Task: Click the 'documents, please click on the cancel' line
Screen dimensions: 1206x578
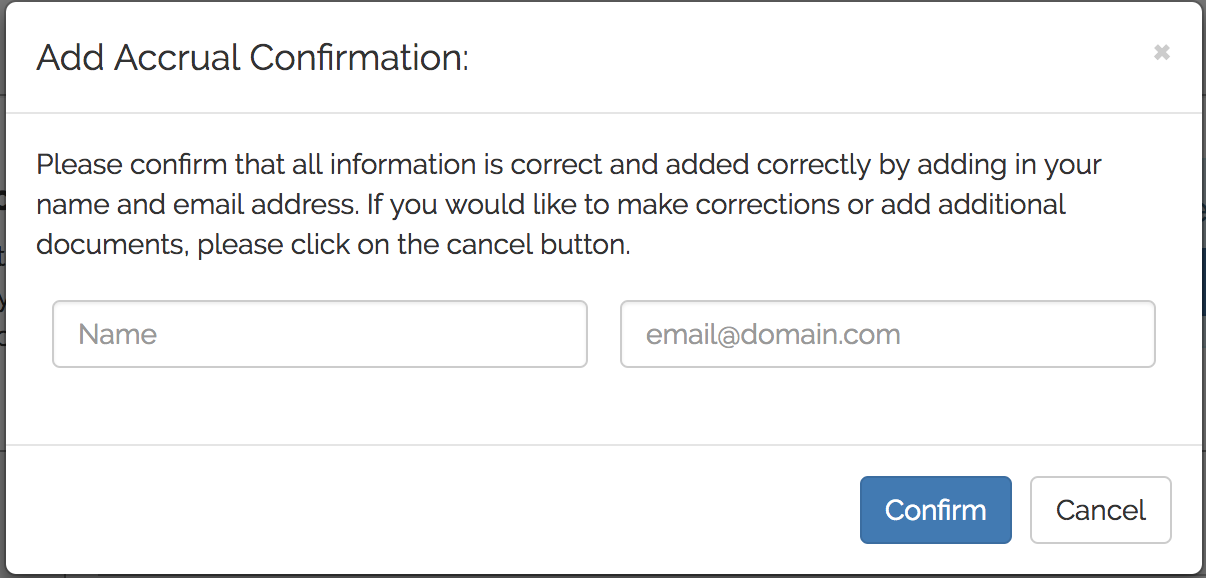Action: click(x=333, y=245)
